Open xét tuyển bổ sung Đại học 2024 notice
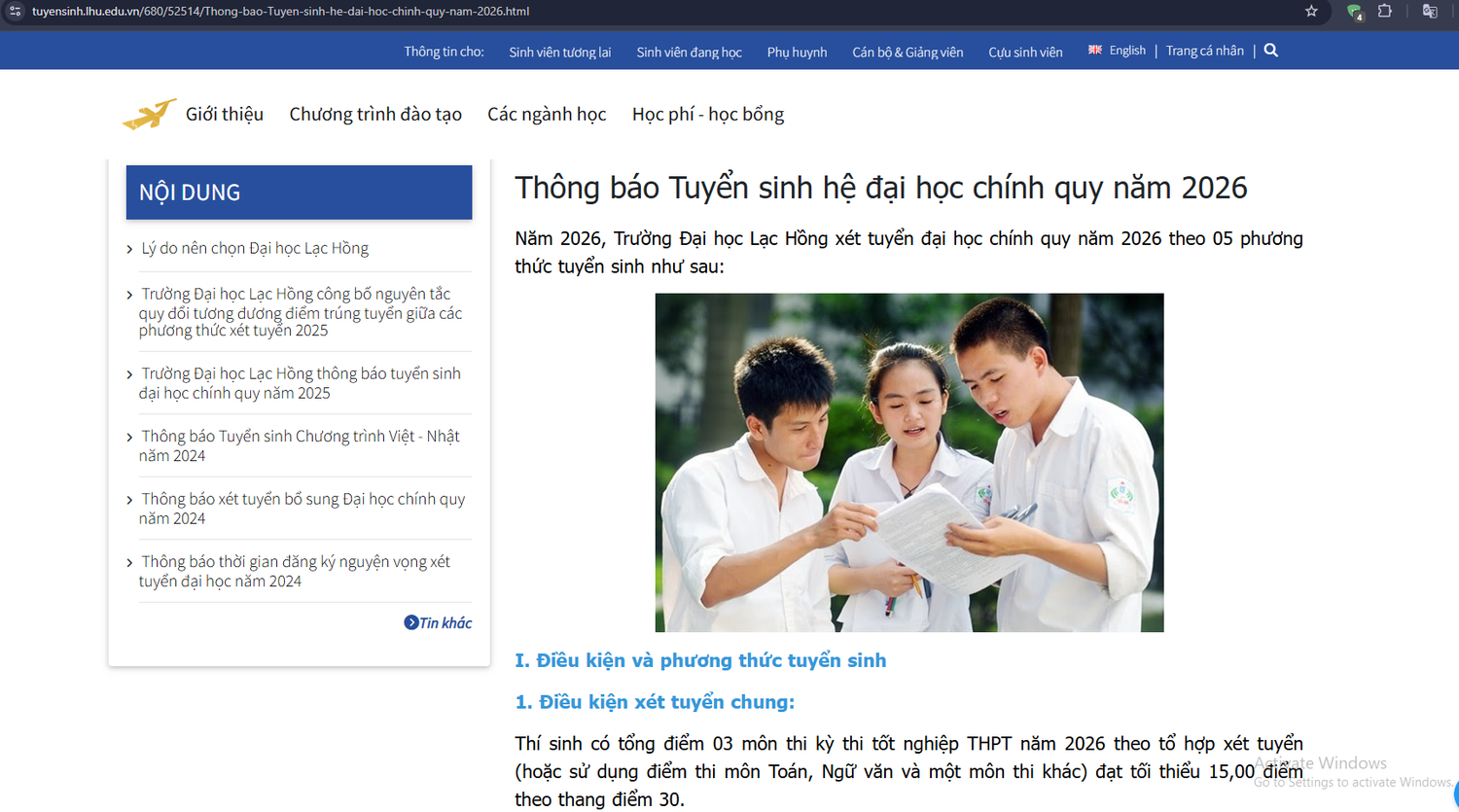Viewport: 1459px width, 812px height. point(302,509)
